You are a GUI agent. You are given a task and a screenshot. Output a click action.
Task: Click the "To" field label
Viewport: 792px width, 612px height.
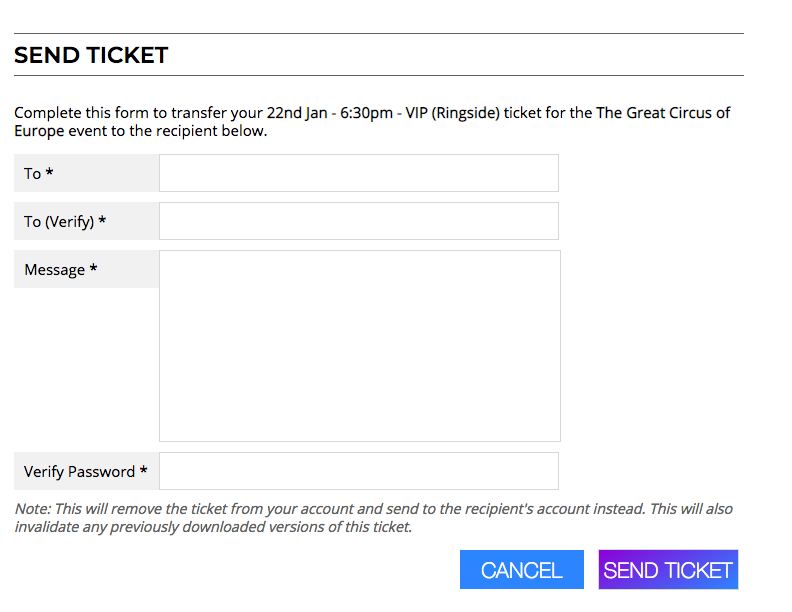coord(33,174)
